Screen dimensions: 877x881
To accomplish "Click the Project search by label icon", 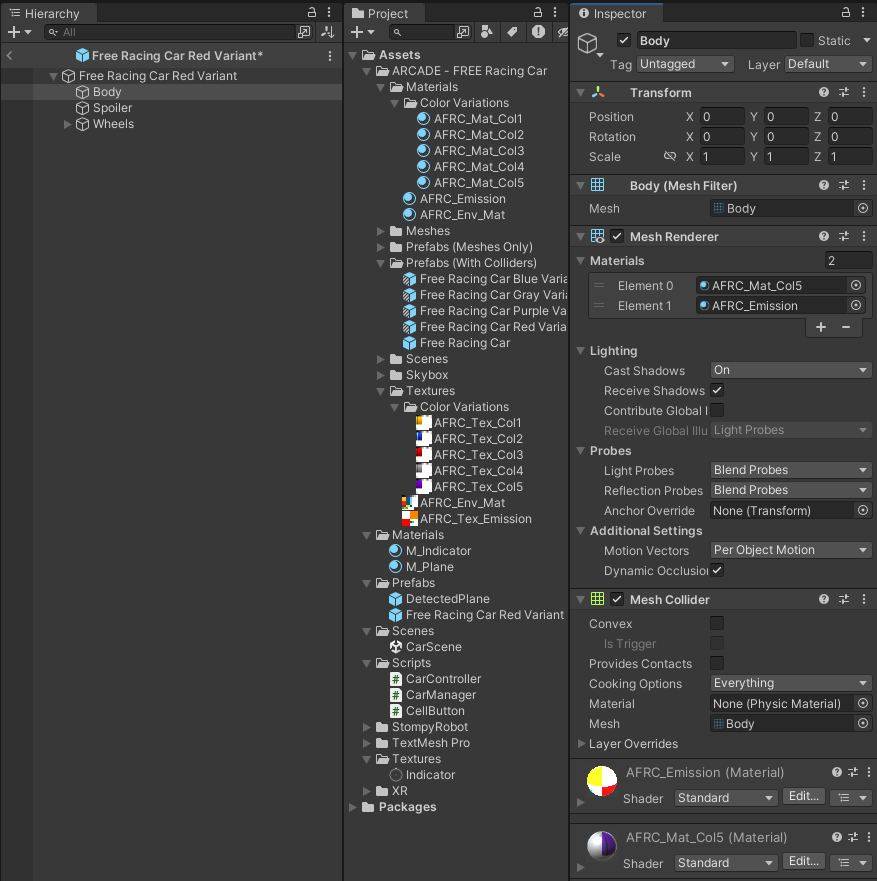I will [512, 32].
